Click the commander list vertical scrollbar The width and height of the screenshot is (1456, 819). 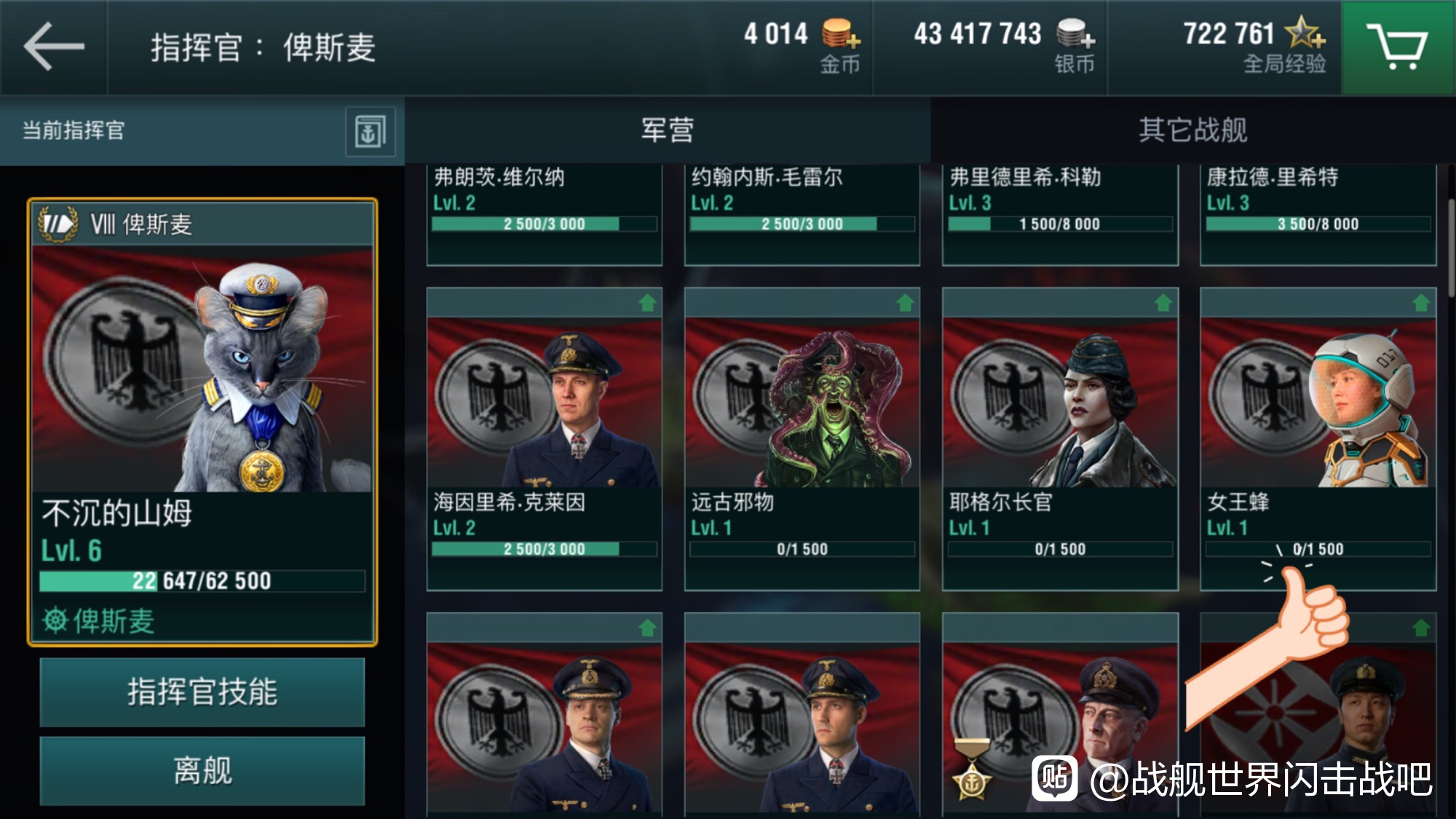point(1451,248)
